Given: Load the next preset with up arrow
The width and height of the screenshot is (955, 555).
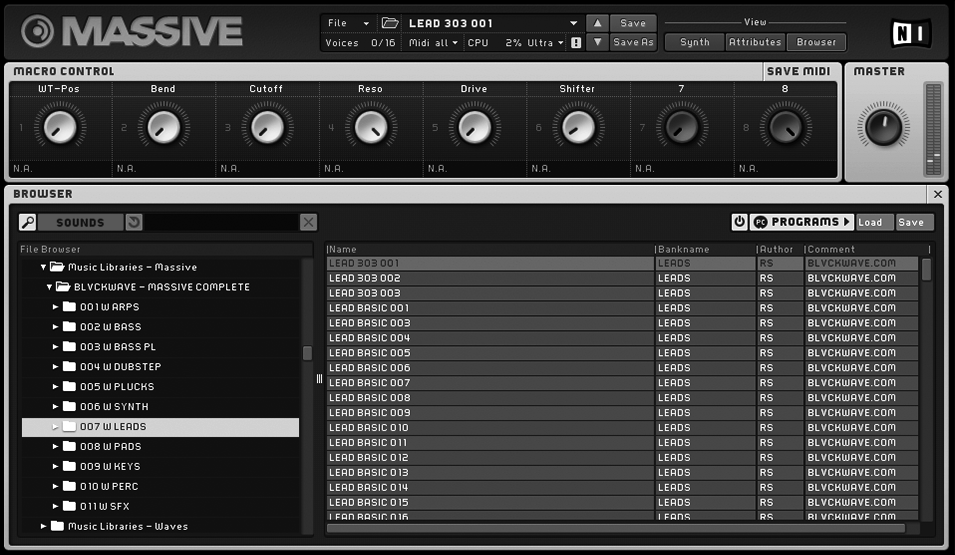Looking at the screenshot, I should tap(596, 23).
